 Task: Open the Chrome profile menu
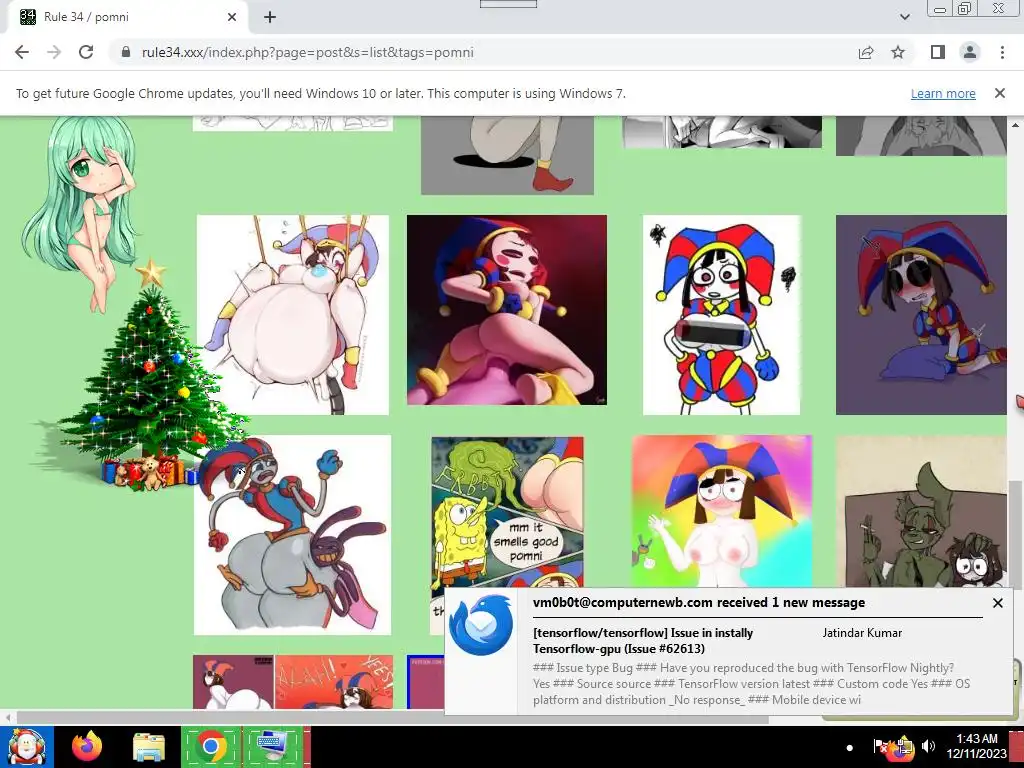(x=970, y=52)
